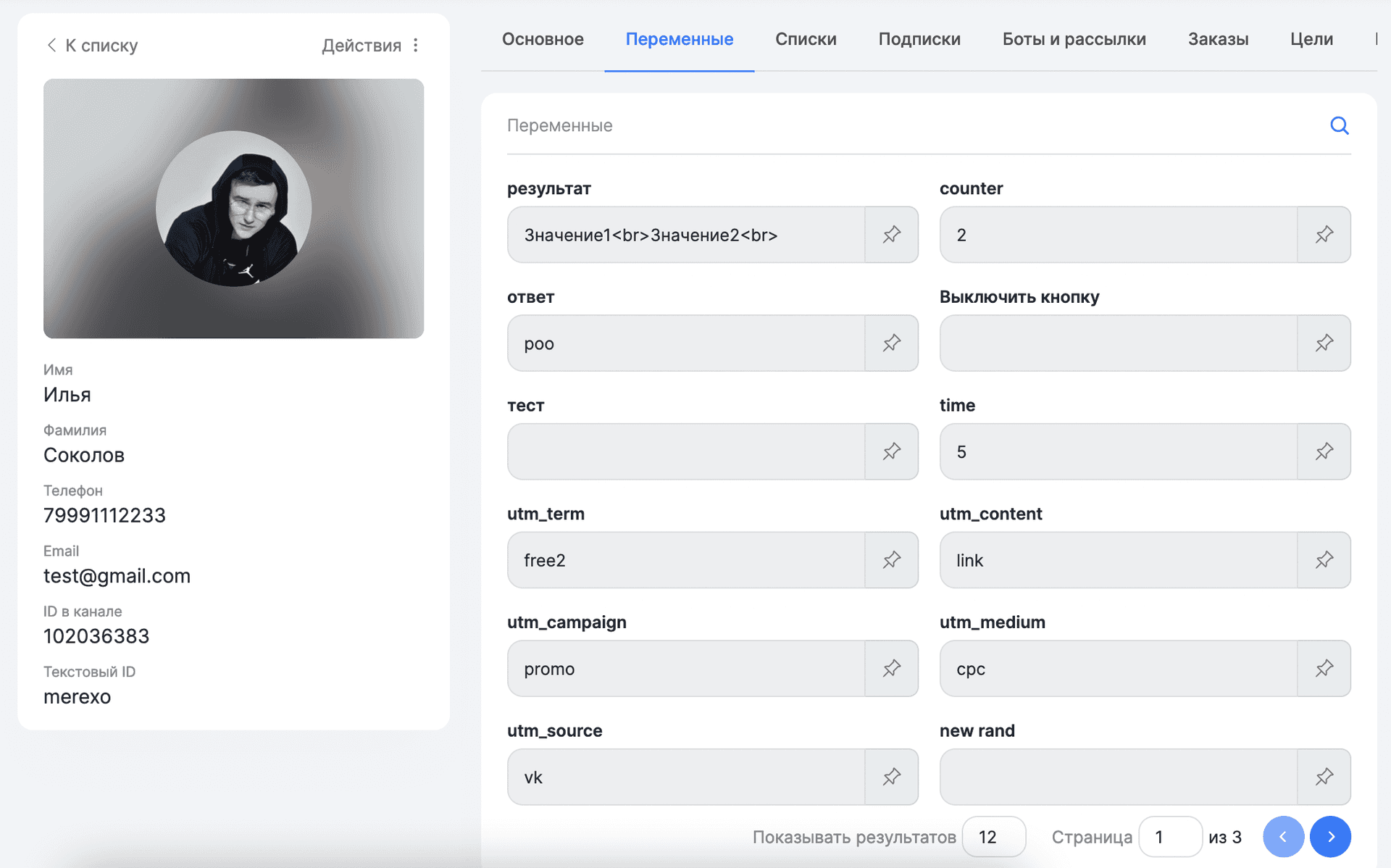Pin the результат variable
This screenshot has width=1391, height=868.
[891, 235]
